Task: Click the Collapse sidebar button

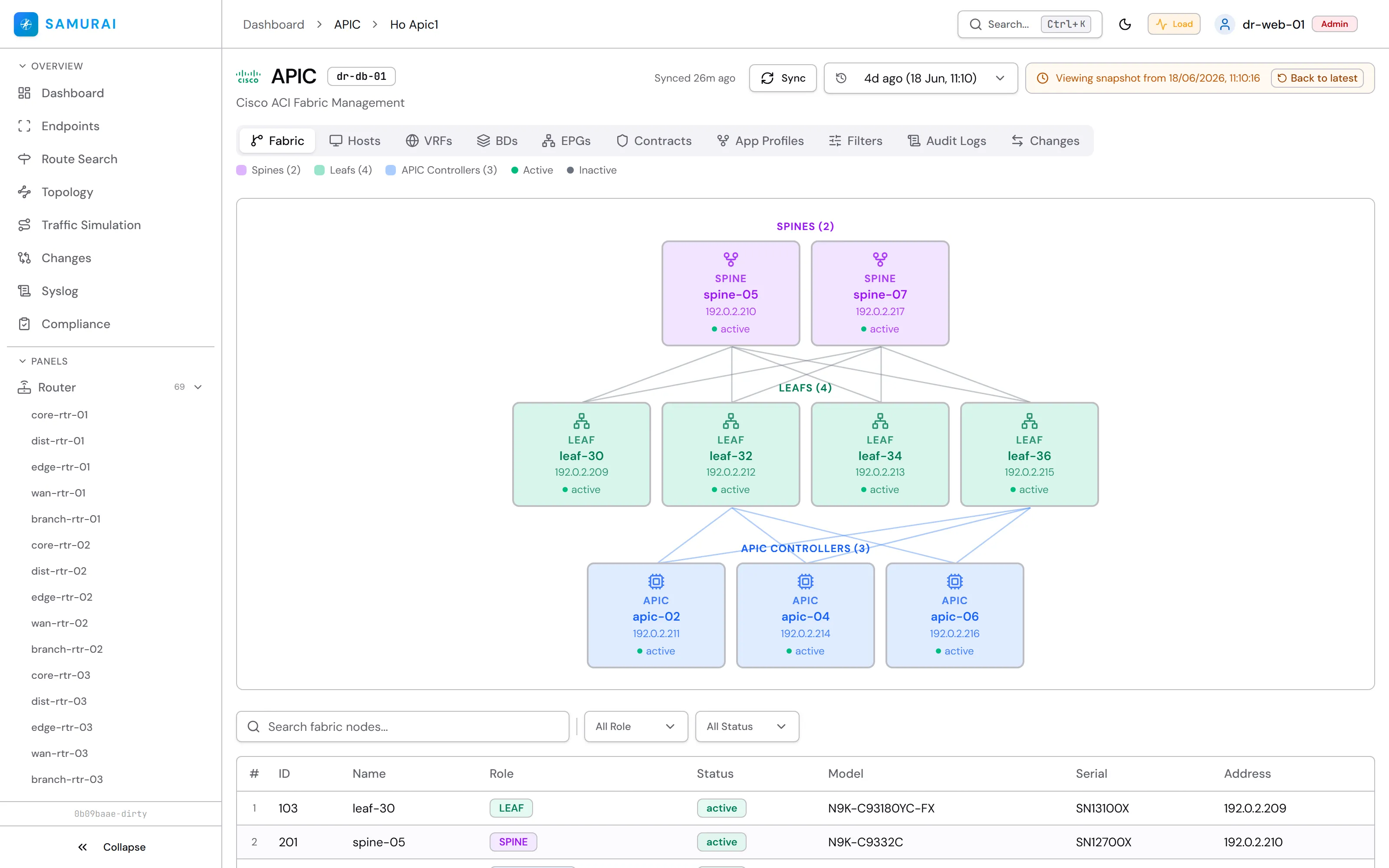Action: point(112,847)
